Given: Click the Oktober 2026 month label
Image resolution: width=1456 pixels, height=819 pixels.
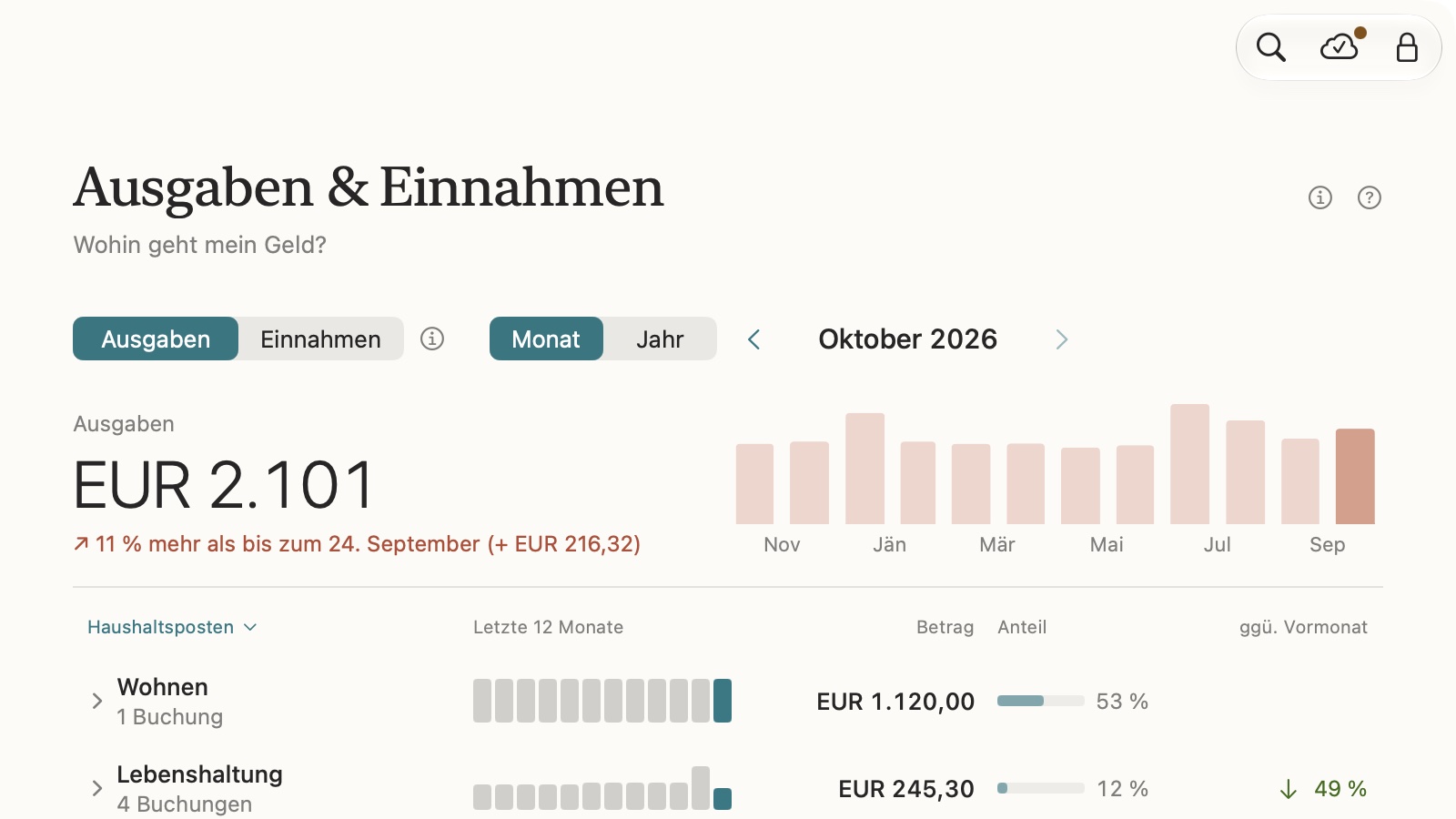Looking at the screenshot, I should (x=907, y=339).
